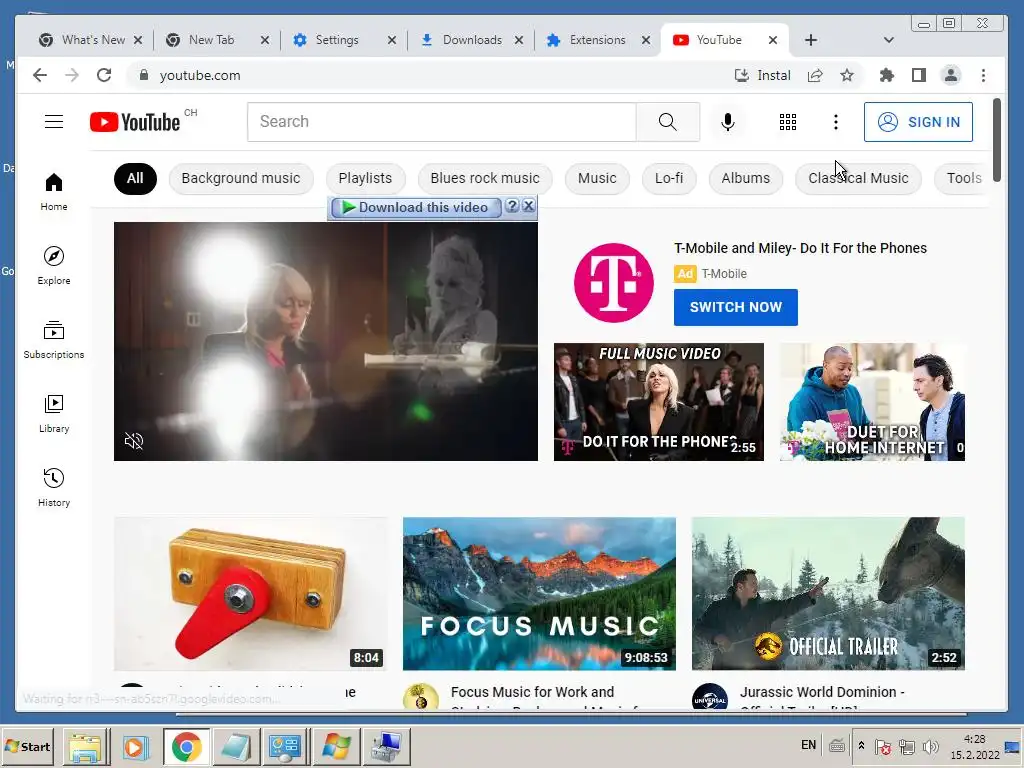View site information lock icon
Viewport: 1024px width, 768px height.
point(144,75)
